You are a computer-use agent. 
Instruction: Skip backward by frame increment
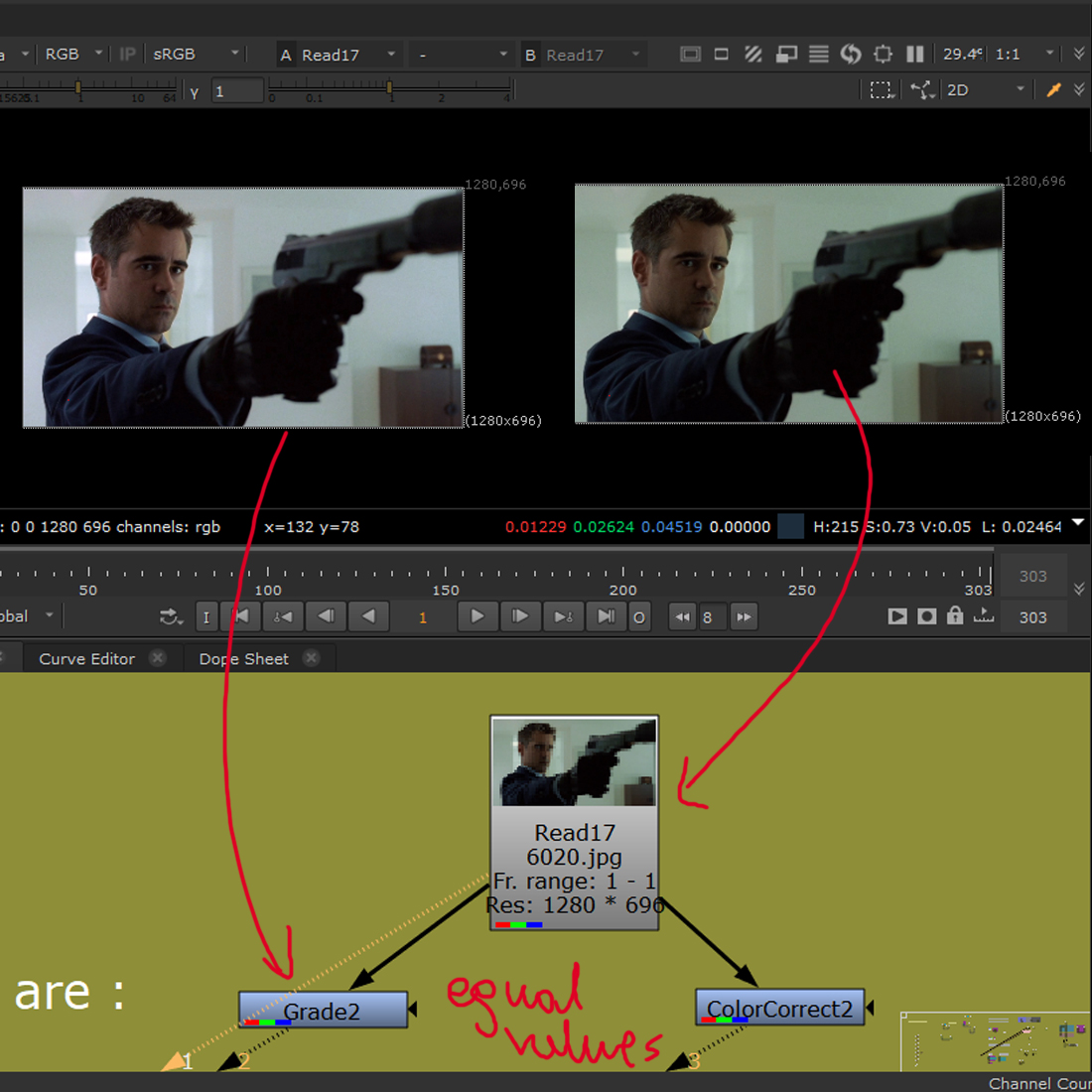[683, 617]
